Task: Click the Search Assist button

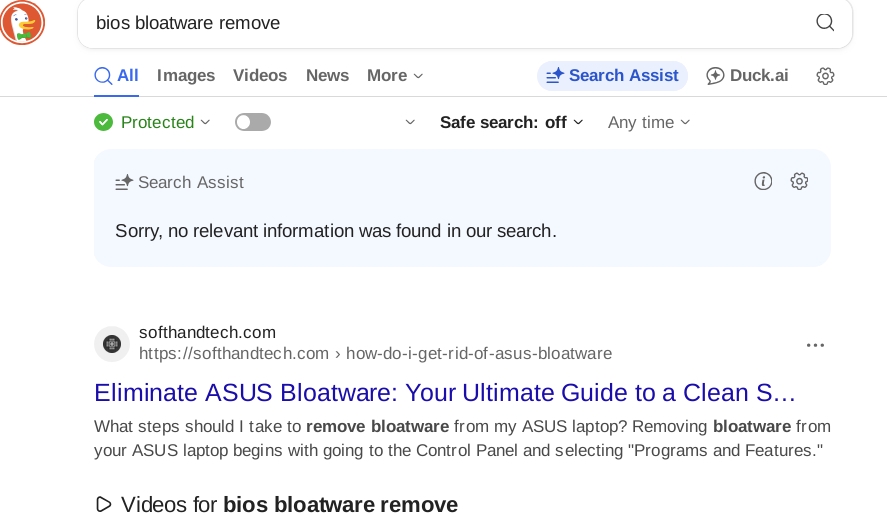Action: pyautogui.click(x=612, y=76)
